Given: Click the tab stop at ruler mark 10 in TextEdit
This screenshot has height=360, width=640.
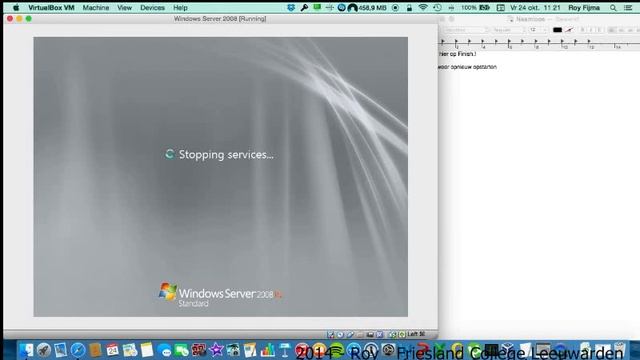Looking at the screenshot, I should [562, 42].
